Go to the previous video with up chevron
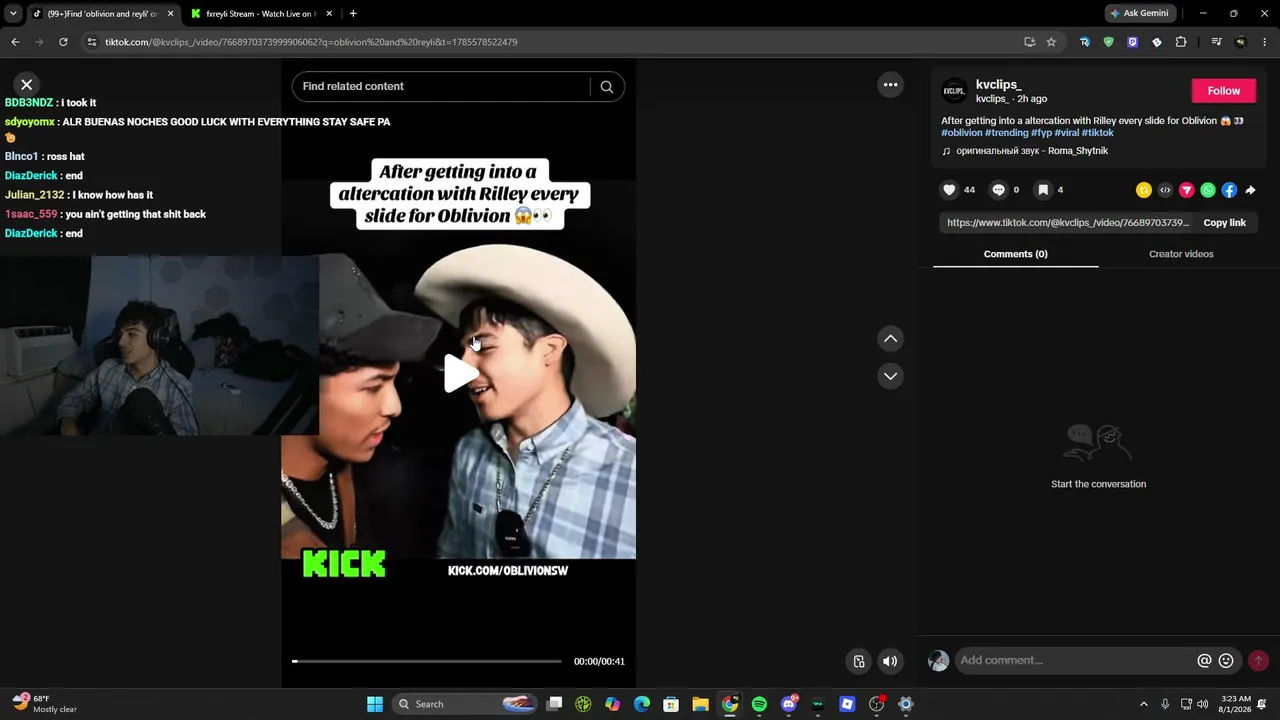The width and height of the screenshot is (1280, 720). coord(890,339)
